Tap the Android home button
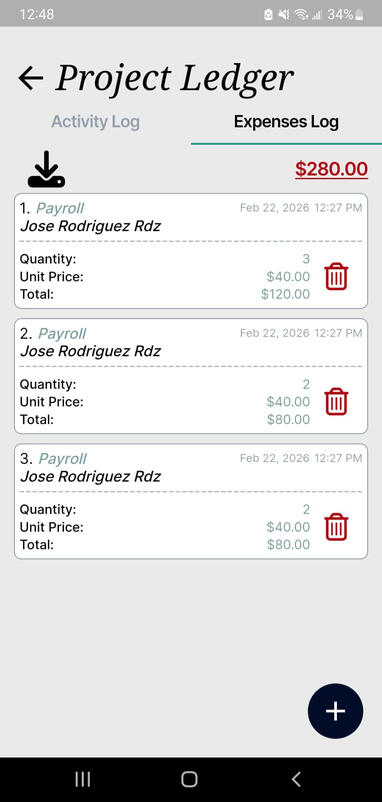 point(189,779)
